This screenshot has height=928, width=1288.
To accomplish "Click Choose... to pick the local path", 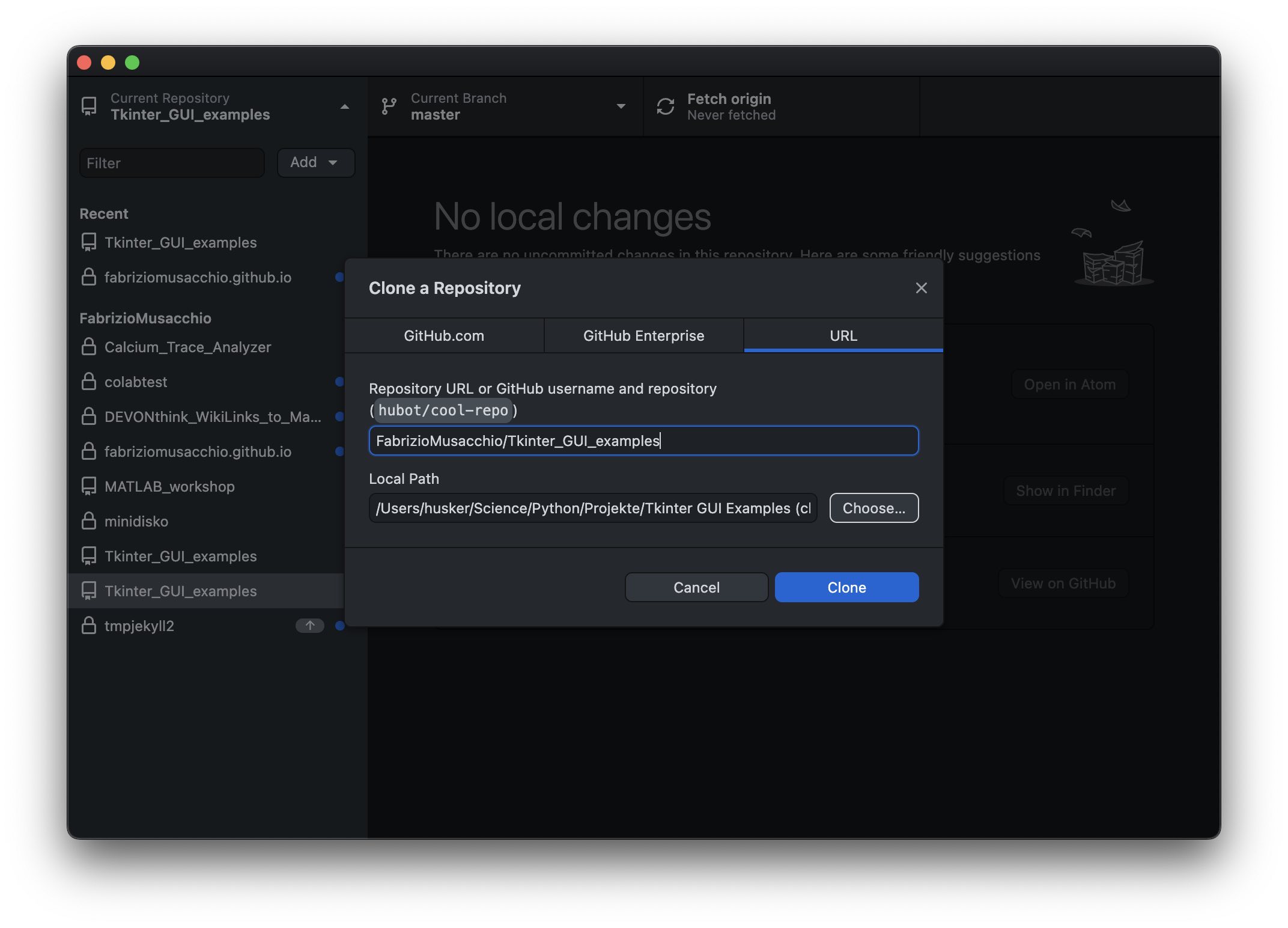I will pos(873,508).
